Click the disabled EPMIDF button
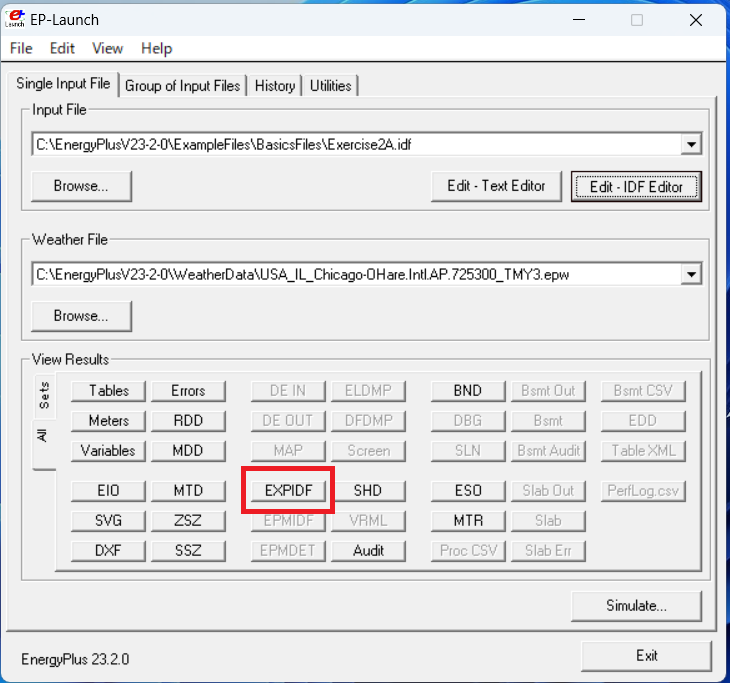 pyautogui.click(x=288, y=521)
